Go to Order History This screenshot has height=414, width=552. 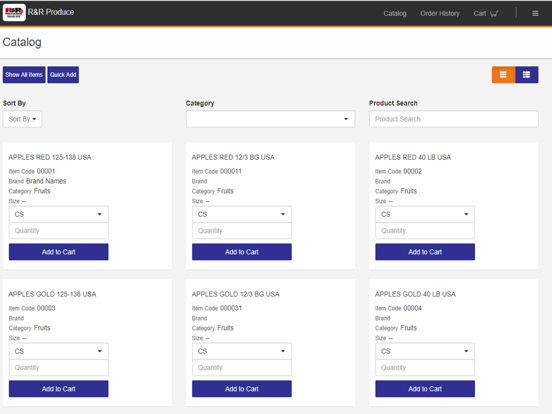(440, 13)
